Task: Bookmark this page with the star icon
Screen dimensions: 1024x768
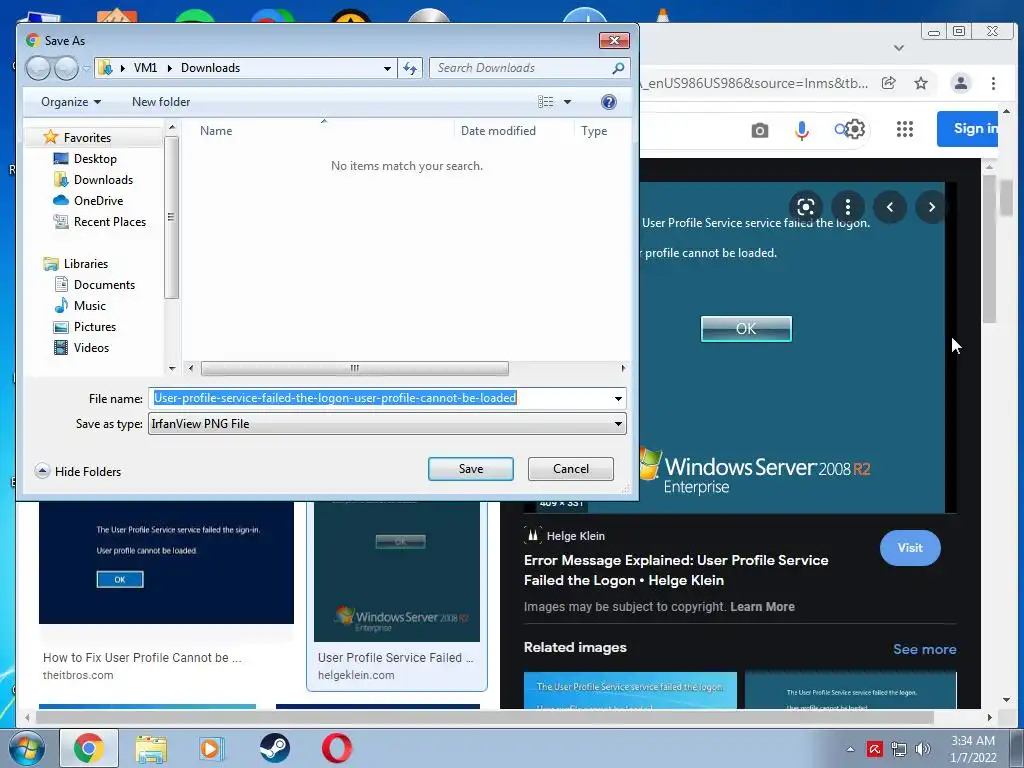Action: (x=921, y=83)
